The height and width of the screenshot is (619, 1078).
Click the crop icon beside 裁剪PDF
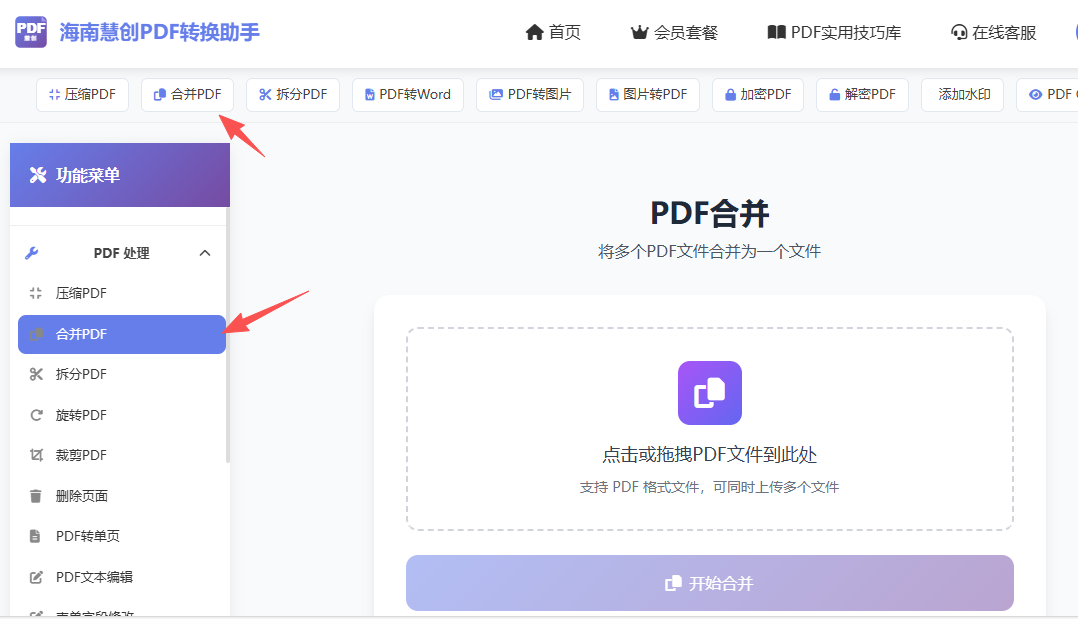coord(36,455)
